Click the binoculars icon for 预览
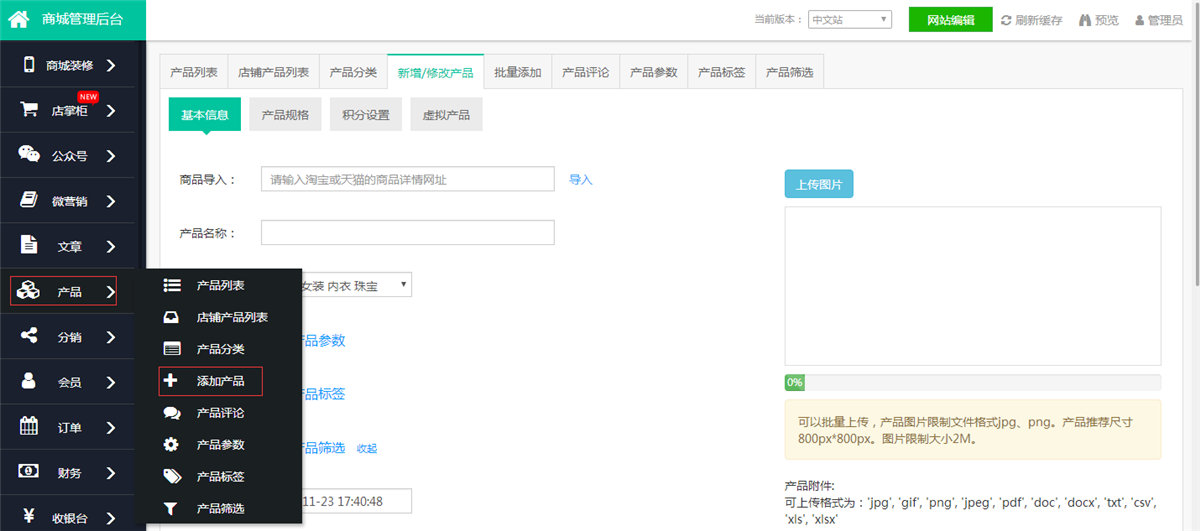Image resolution: width=1200 pixels, height=531 pixels. point(1085,20)
